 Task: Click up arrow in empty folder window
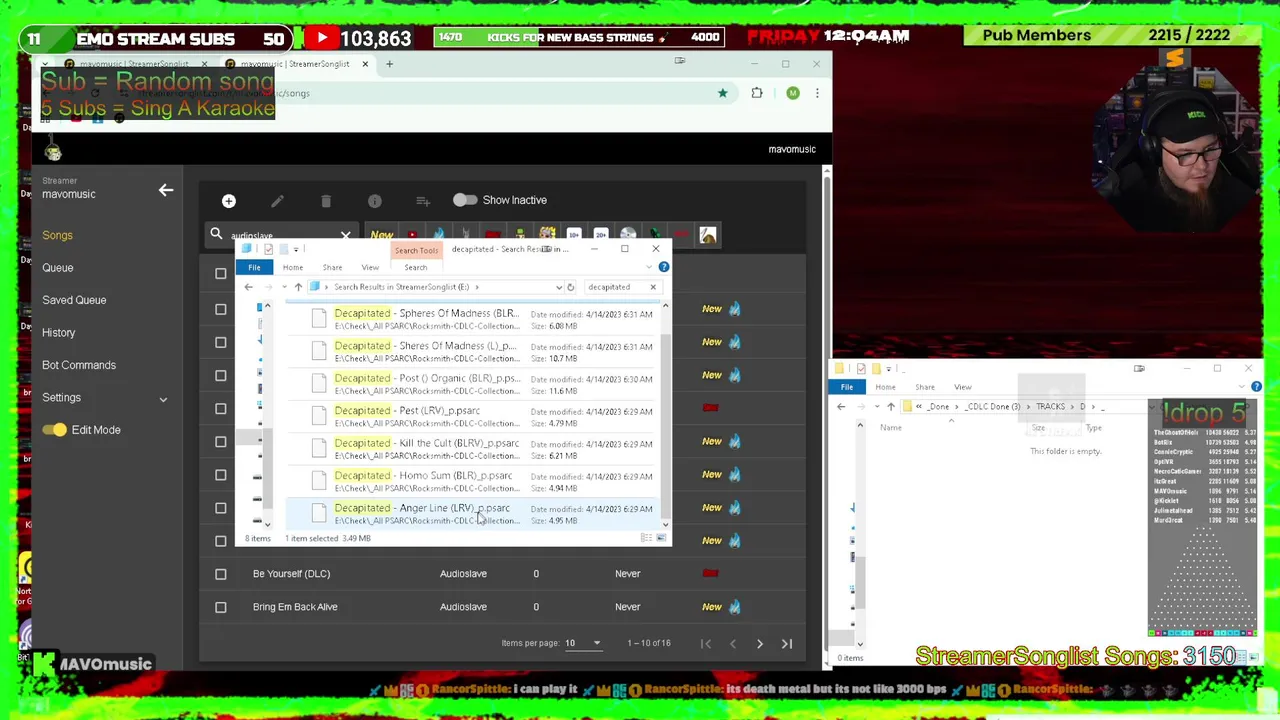click(891, 407)
